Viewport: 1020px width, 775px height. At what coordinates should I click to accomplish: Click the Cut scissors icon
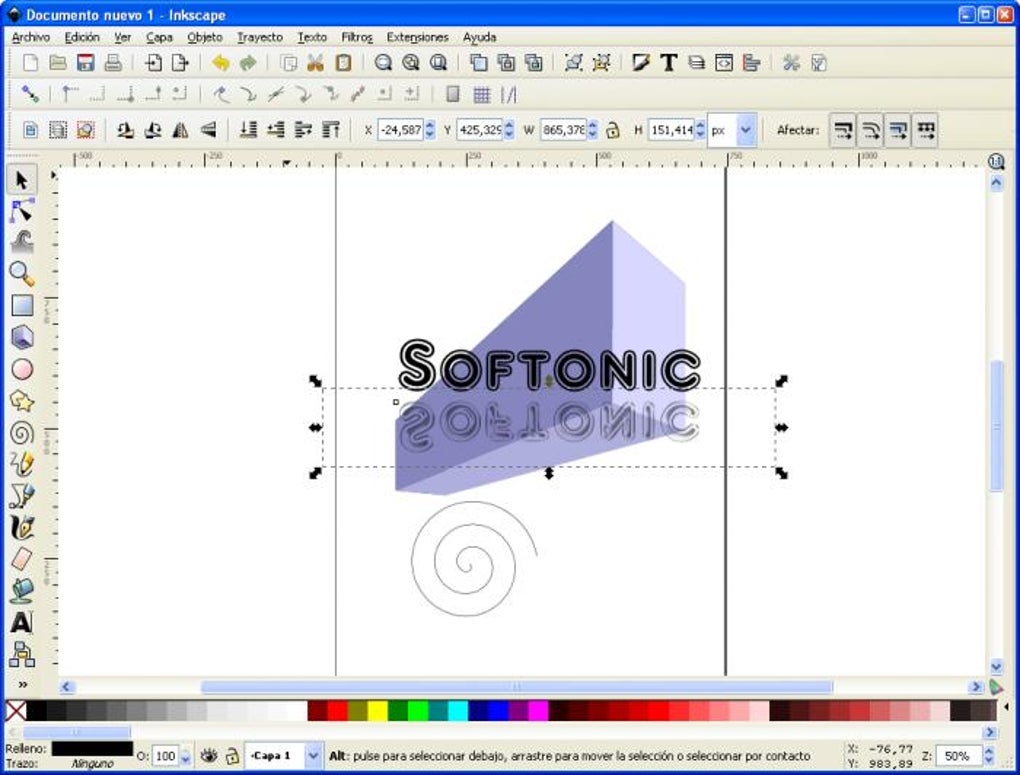point(315,62)
